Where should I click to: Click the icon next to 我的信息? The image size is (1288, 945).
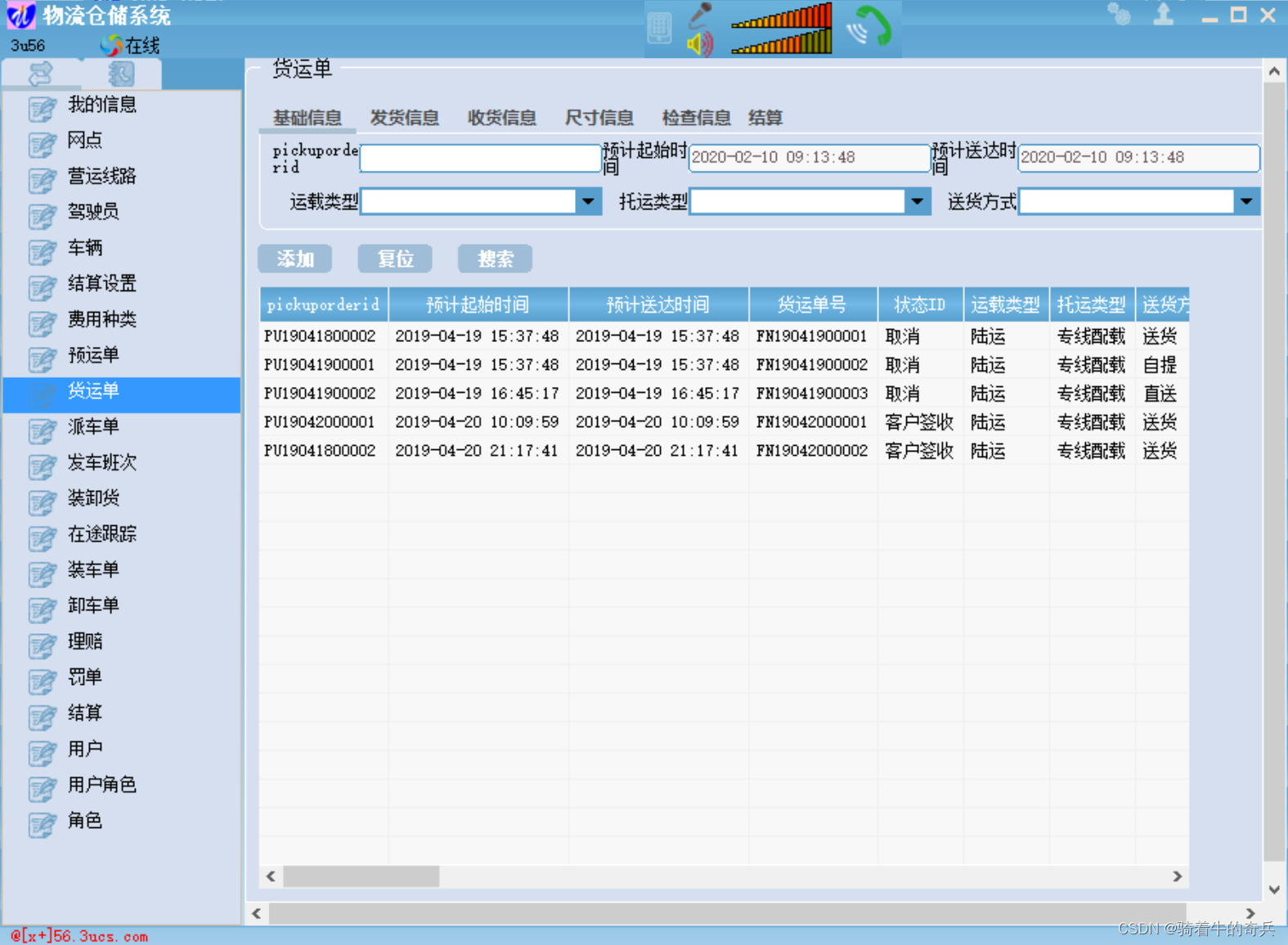click(43, 107)
